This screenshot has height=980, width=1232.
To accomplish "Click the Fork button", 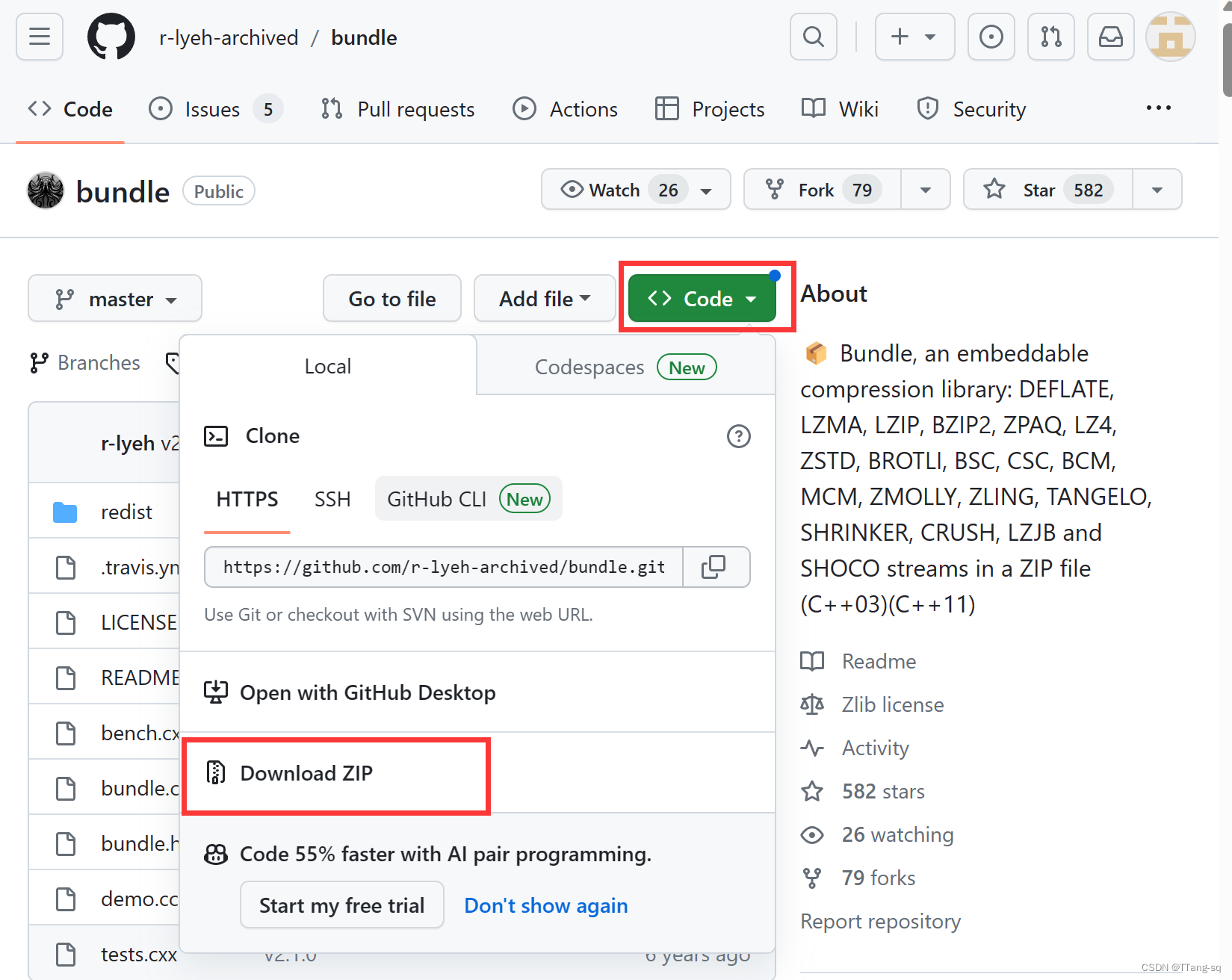I will click(823, 190).
